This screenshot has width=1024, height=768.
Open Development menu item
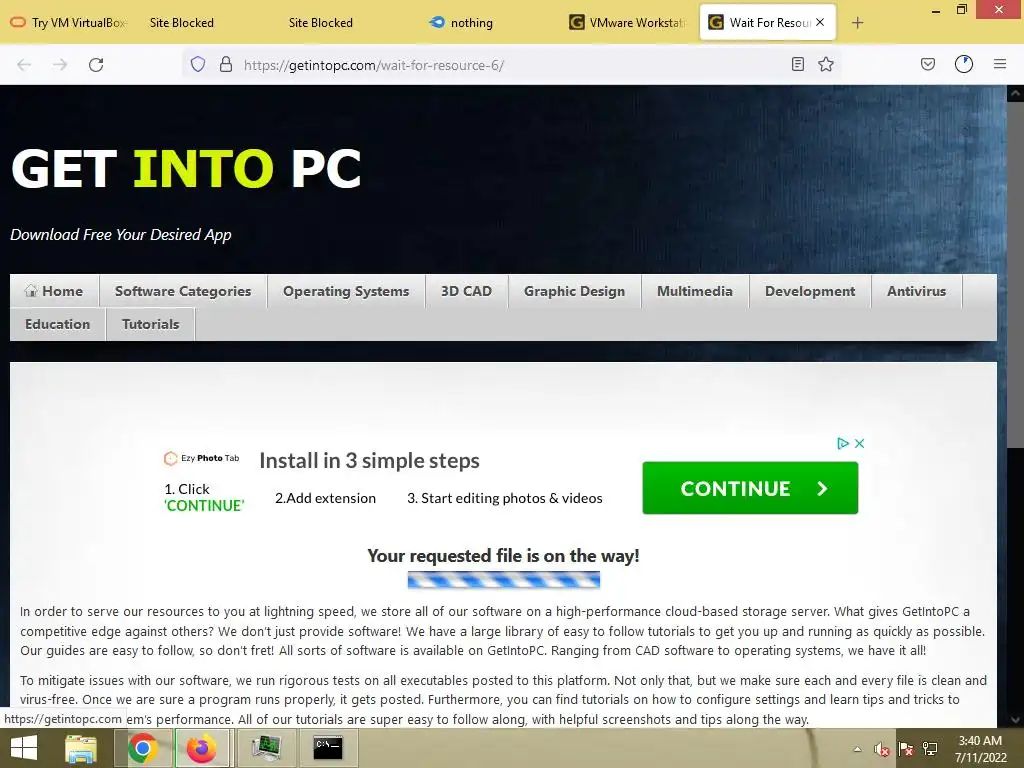[x=810, y=291]
